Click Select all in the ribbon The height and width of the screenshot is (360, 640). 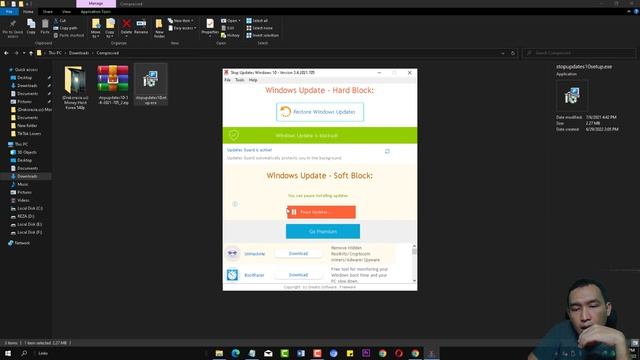pos(257,20)
